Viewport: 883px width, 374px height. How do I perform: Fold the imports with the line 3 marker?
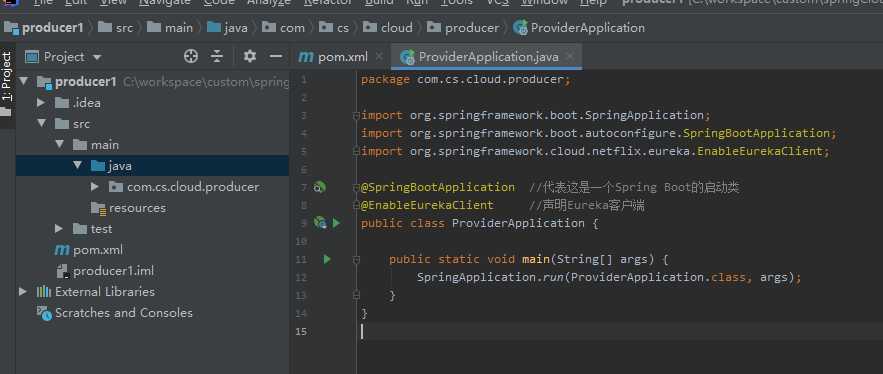(x=356, y=115)
